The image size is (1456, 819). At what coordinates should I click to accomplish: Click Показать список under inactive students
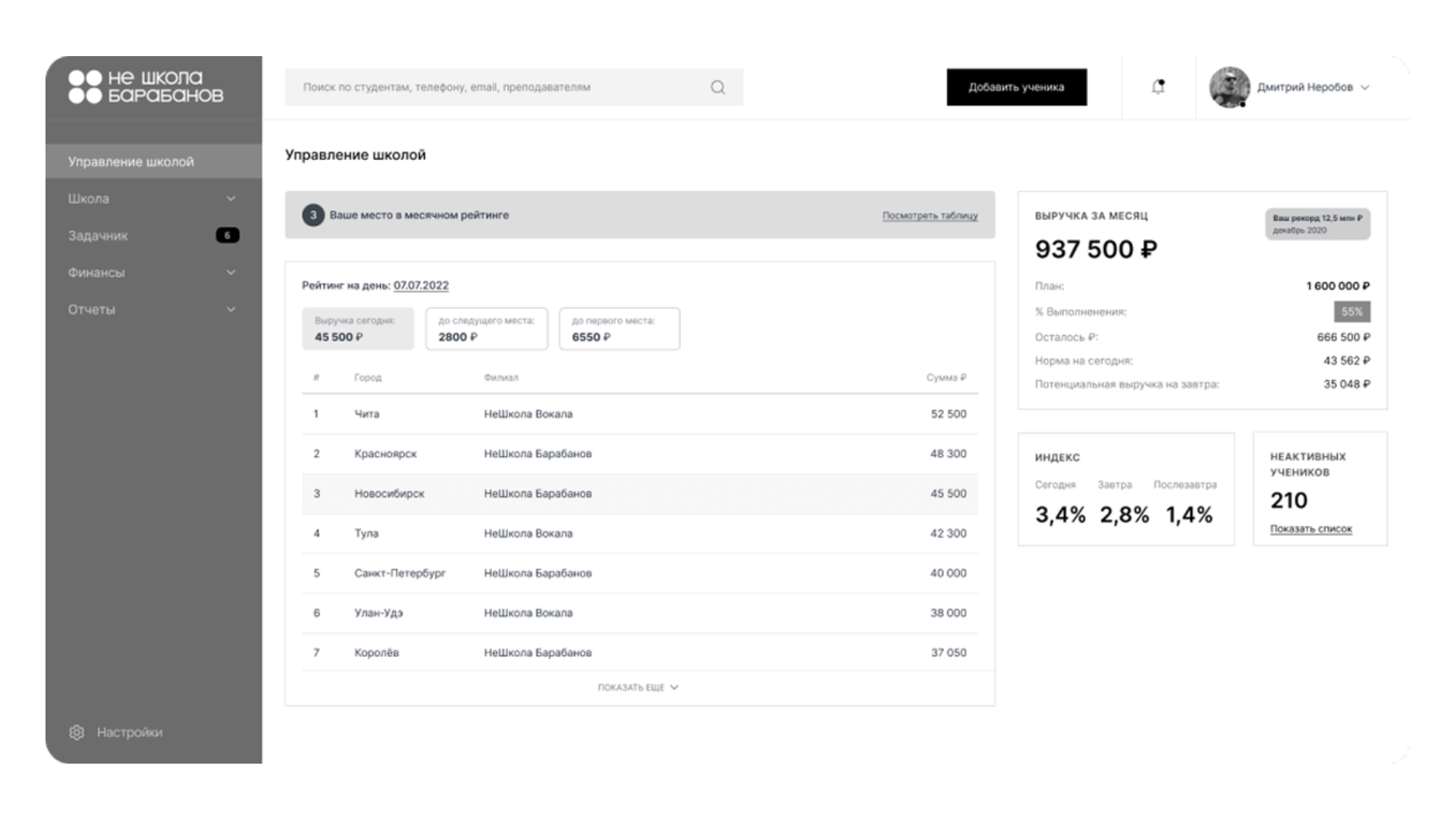click(1310, 529)
